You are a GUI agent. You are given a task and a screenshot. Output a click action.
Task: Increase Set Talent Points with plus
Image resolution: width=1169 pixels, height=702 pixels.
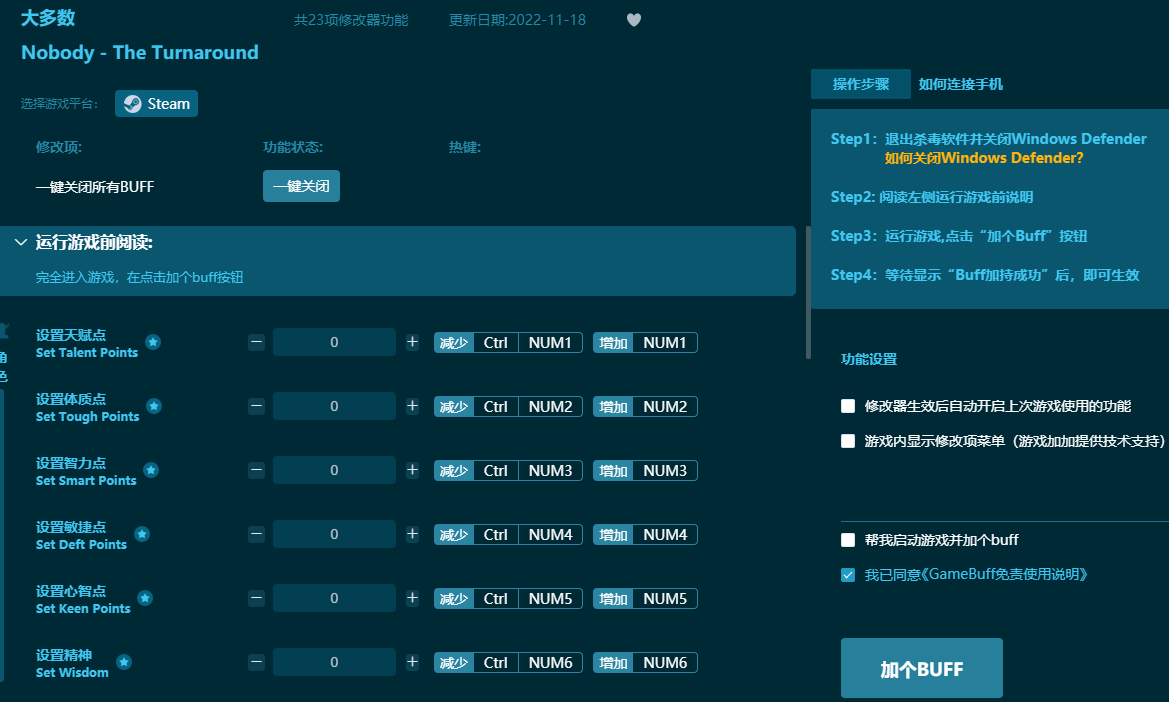tap(412, 342)
